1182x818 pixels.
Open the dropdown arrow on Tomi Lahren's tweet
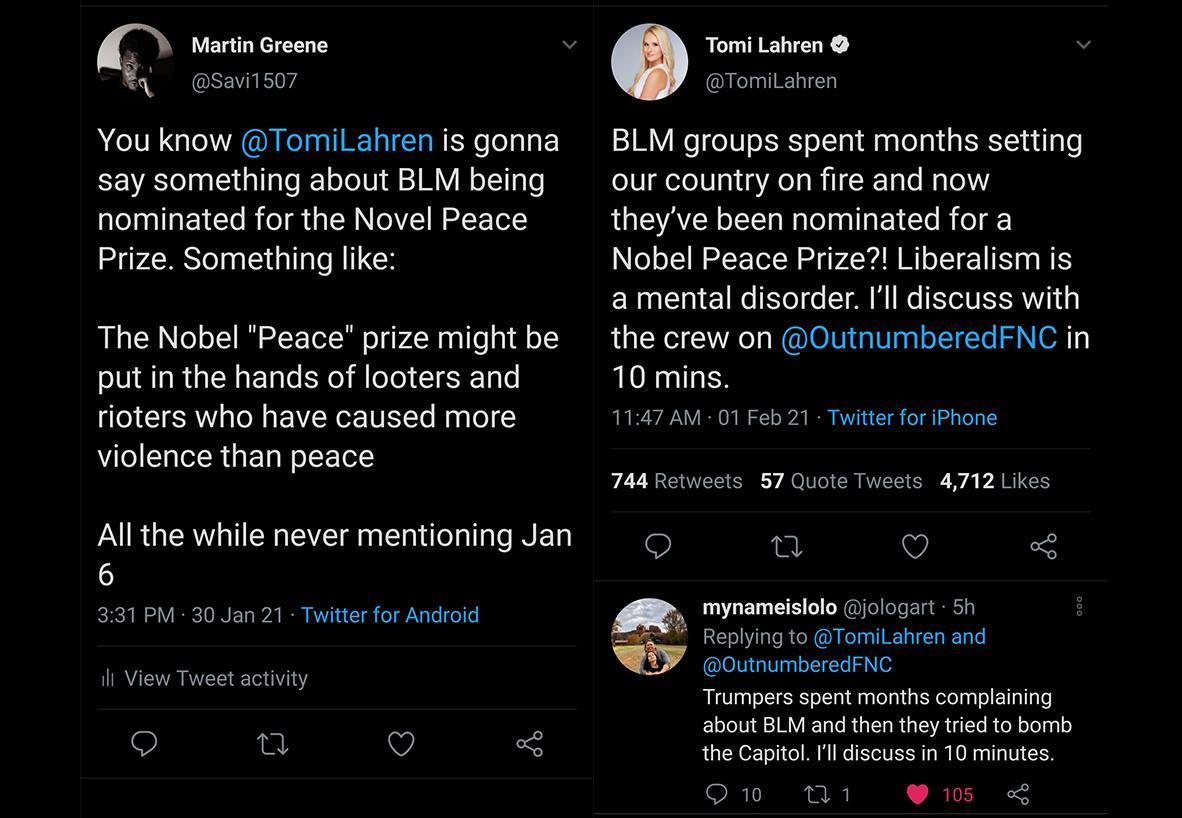click(1083, 44)
